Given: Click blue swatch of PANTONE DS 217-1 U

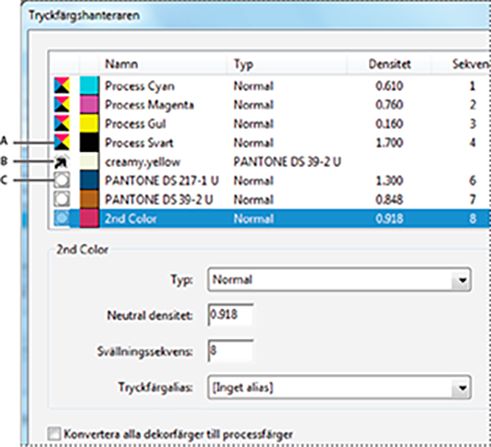Looking at the screenshot, I should (89, 180).
